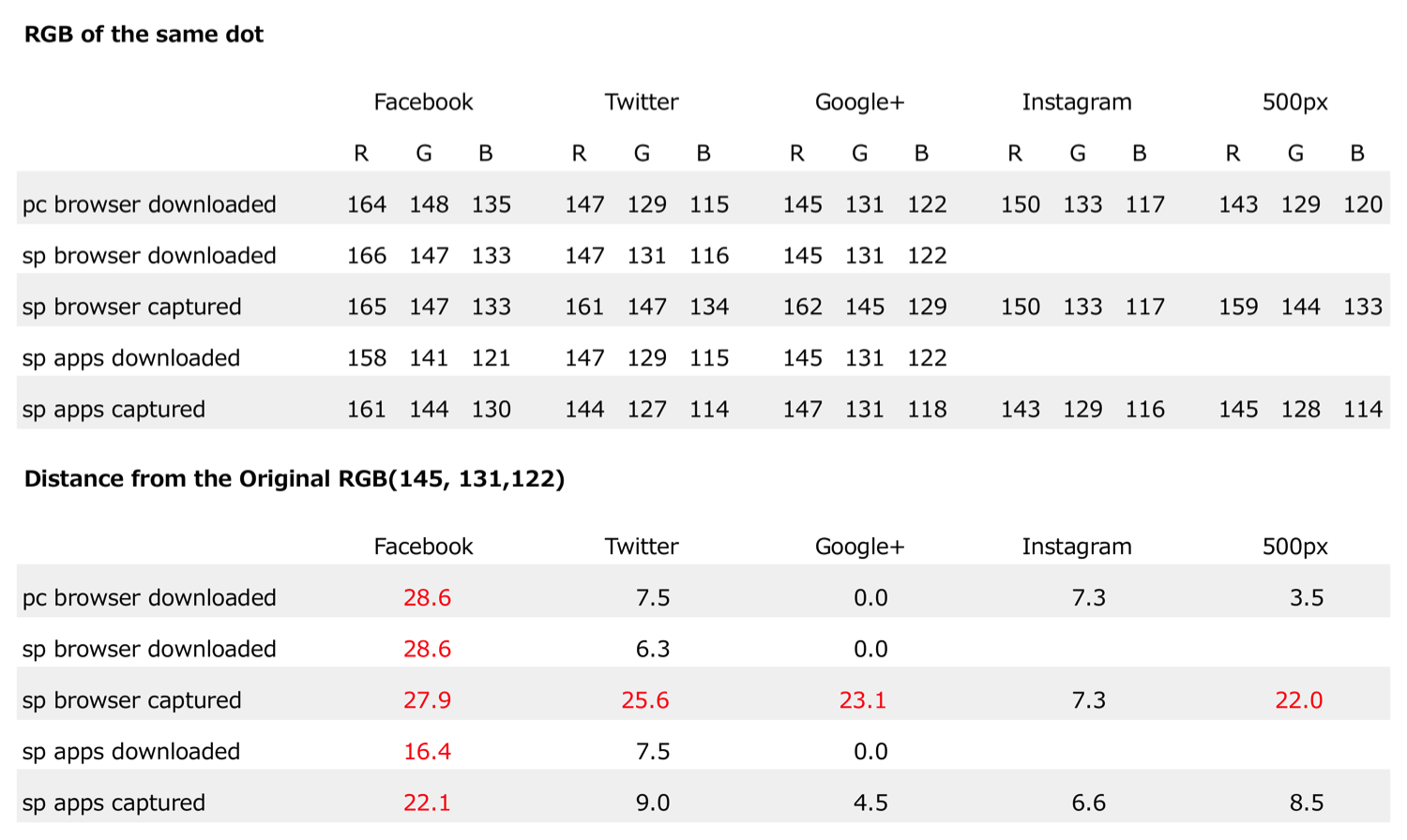This screenshot has width=1407, height=840.
Task: Select the red 16.4 Facebook distance value
Action: (x=427, y=752)
